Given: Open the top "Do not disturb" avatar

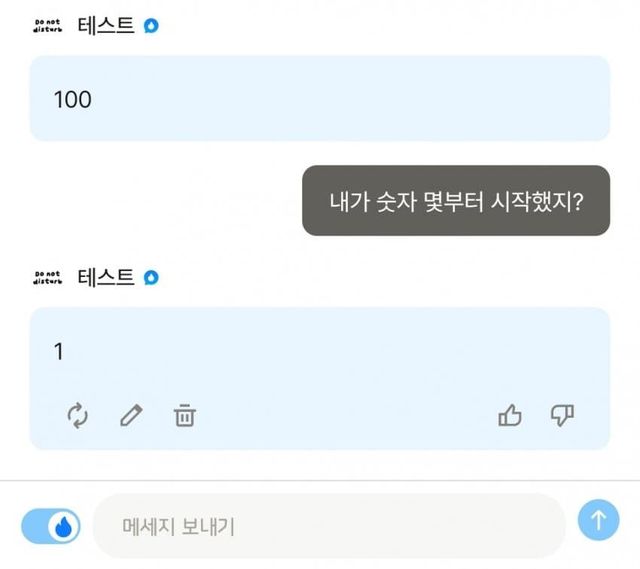Looking at the screenshot, I should coord(48,25).
